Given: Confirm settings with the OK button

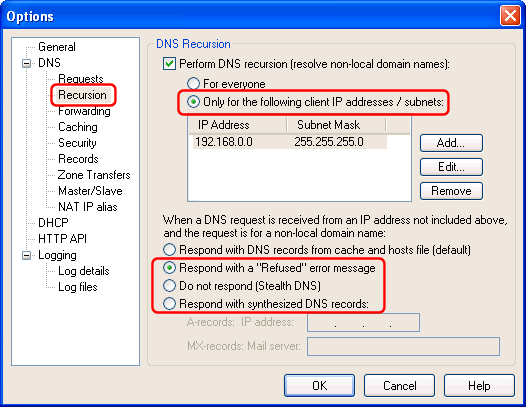Looking at the screenshot, I should [x=319, y=386].
